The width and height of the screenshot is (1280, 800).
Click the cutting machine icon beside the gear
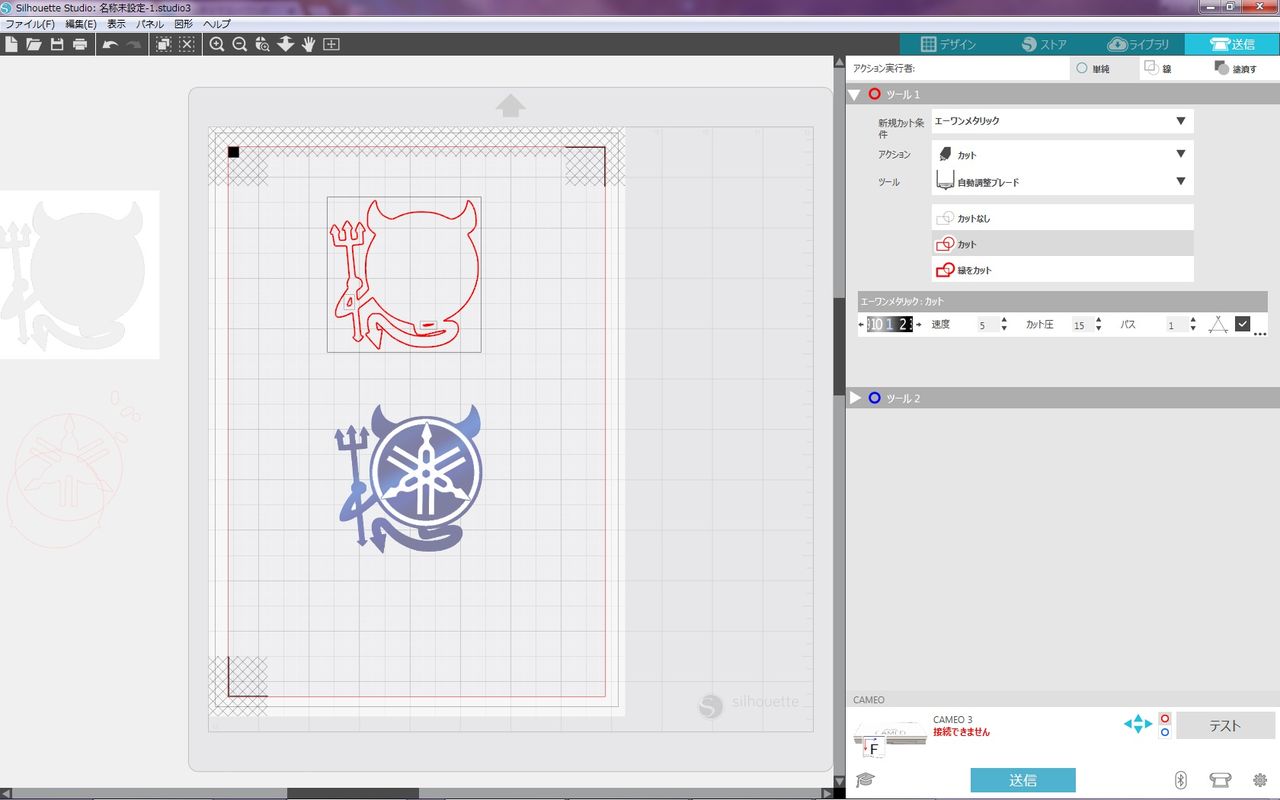1220,780
